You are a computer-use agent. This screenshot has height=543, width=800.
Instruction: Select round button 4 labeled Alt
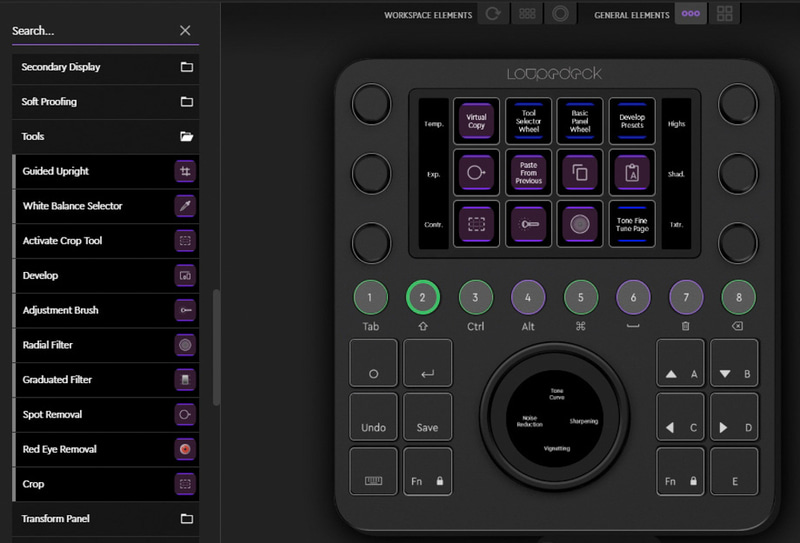(x=528, y=297)
